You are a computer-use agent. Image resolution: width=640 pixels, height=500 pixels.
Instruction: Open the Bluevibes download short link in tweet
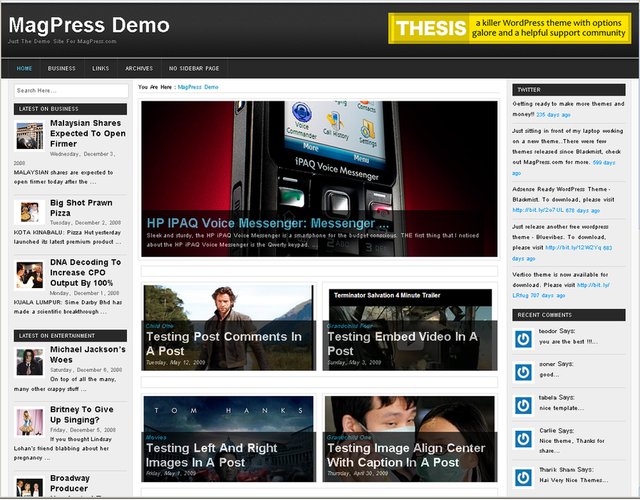[573, 247]
